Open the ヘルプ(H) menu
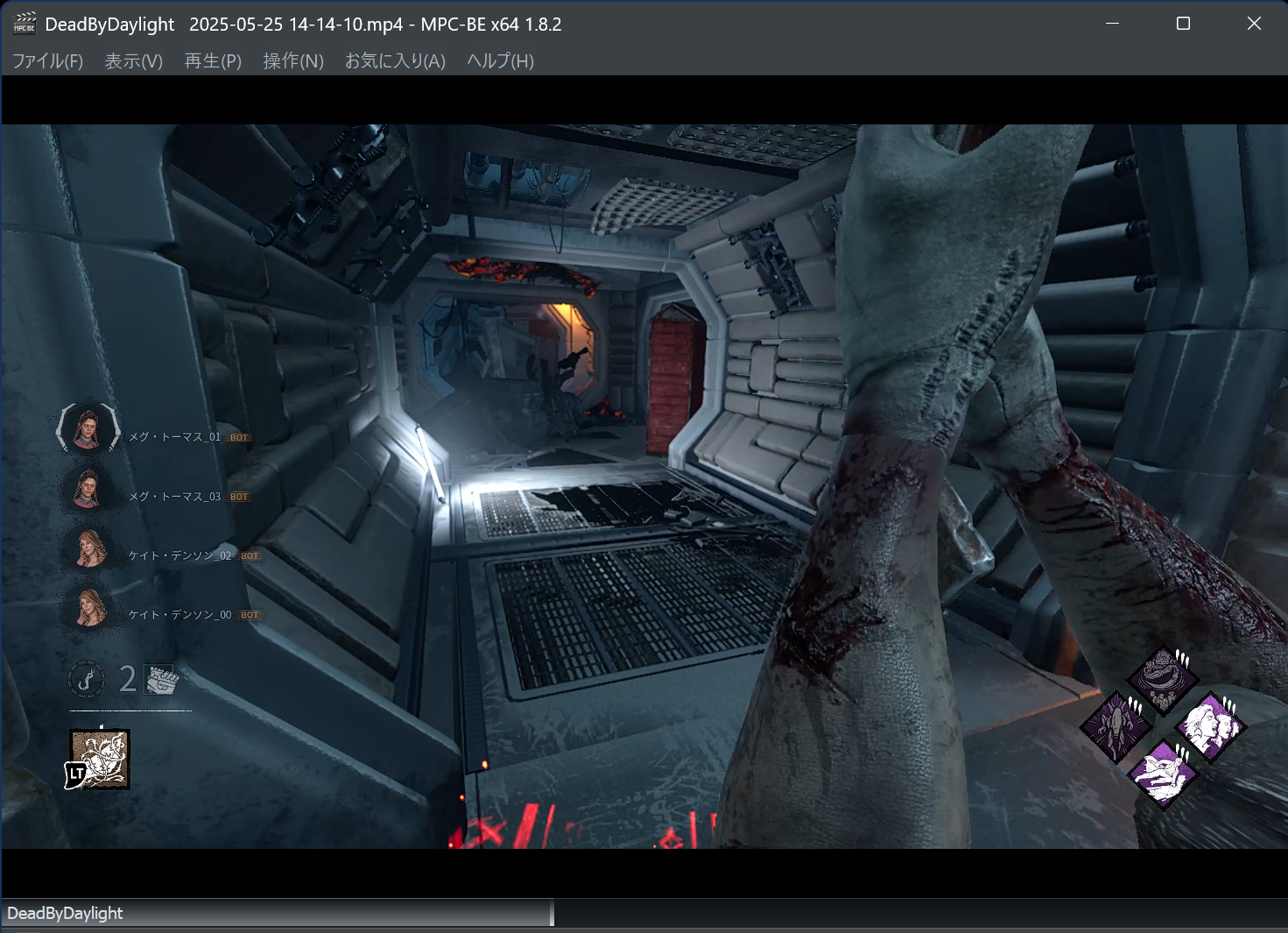 tap(497, 61)
